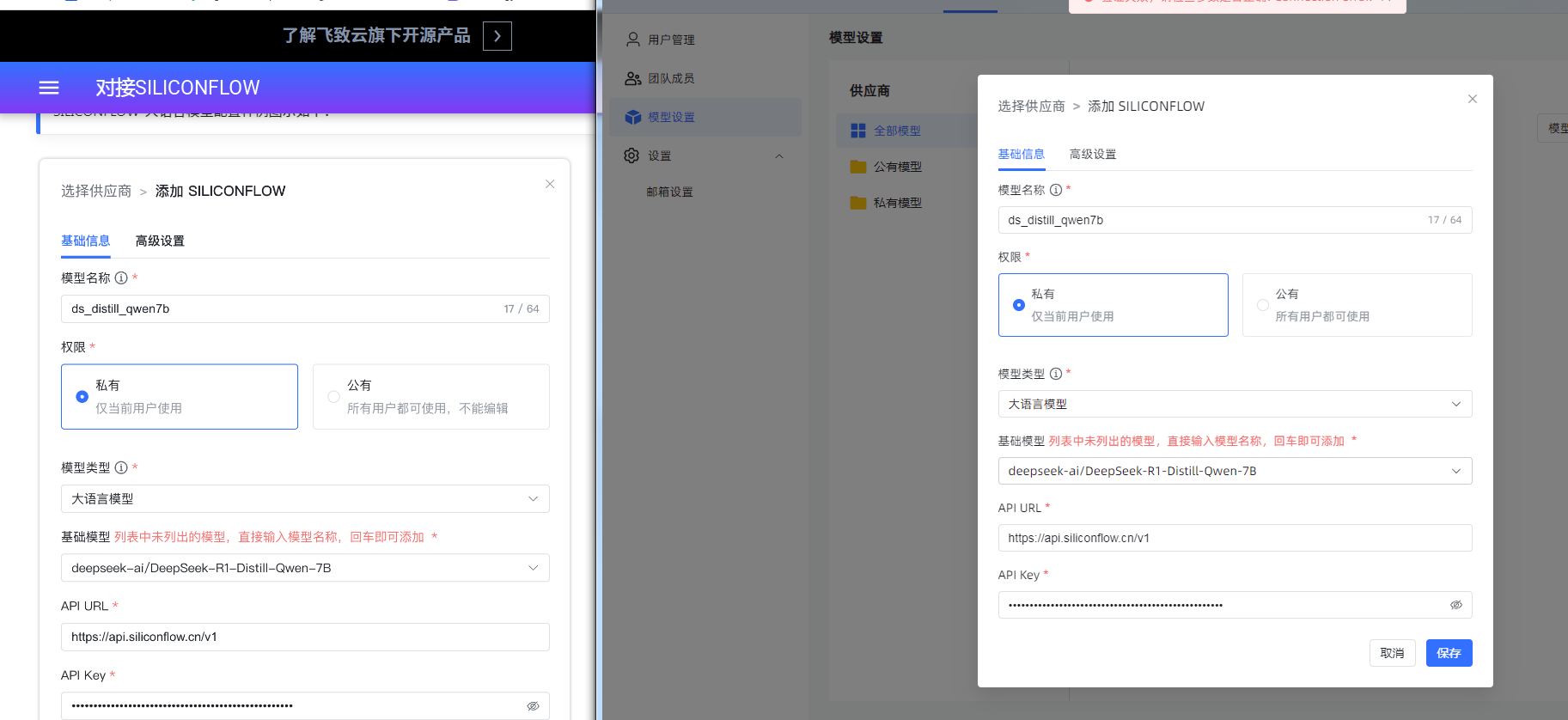This screenshot has width=1568, height=720.
Task: Select 私有 permission in left panel
Action: click(180, 397)
